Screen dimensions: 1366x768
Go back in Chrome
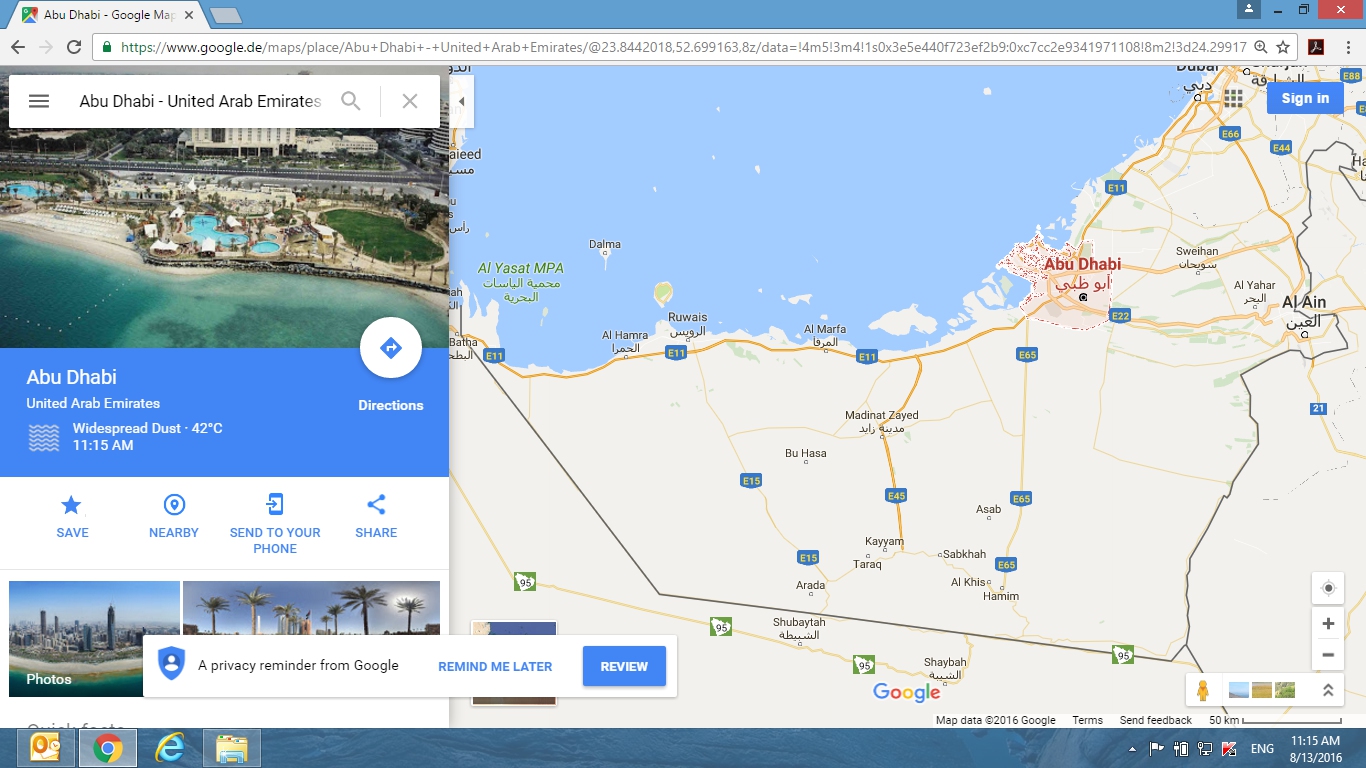[17, 47]
